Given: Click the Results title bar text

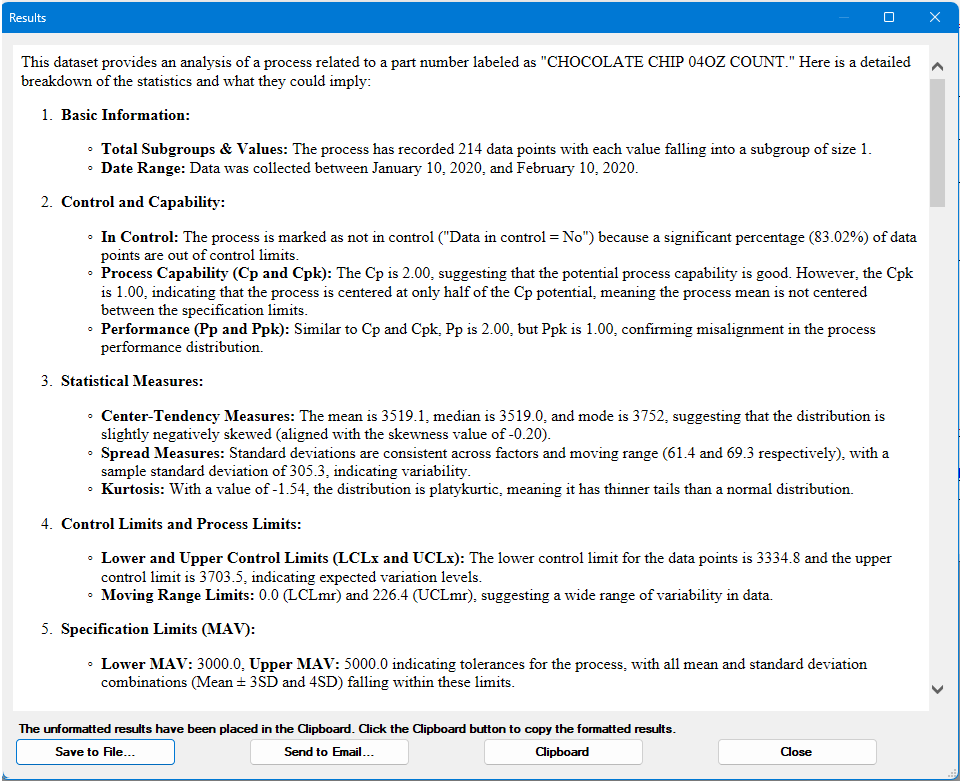Looking at the screenshot, I should coord(28,18).
